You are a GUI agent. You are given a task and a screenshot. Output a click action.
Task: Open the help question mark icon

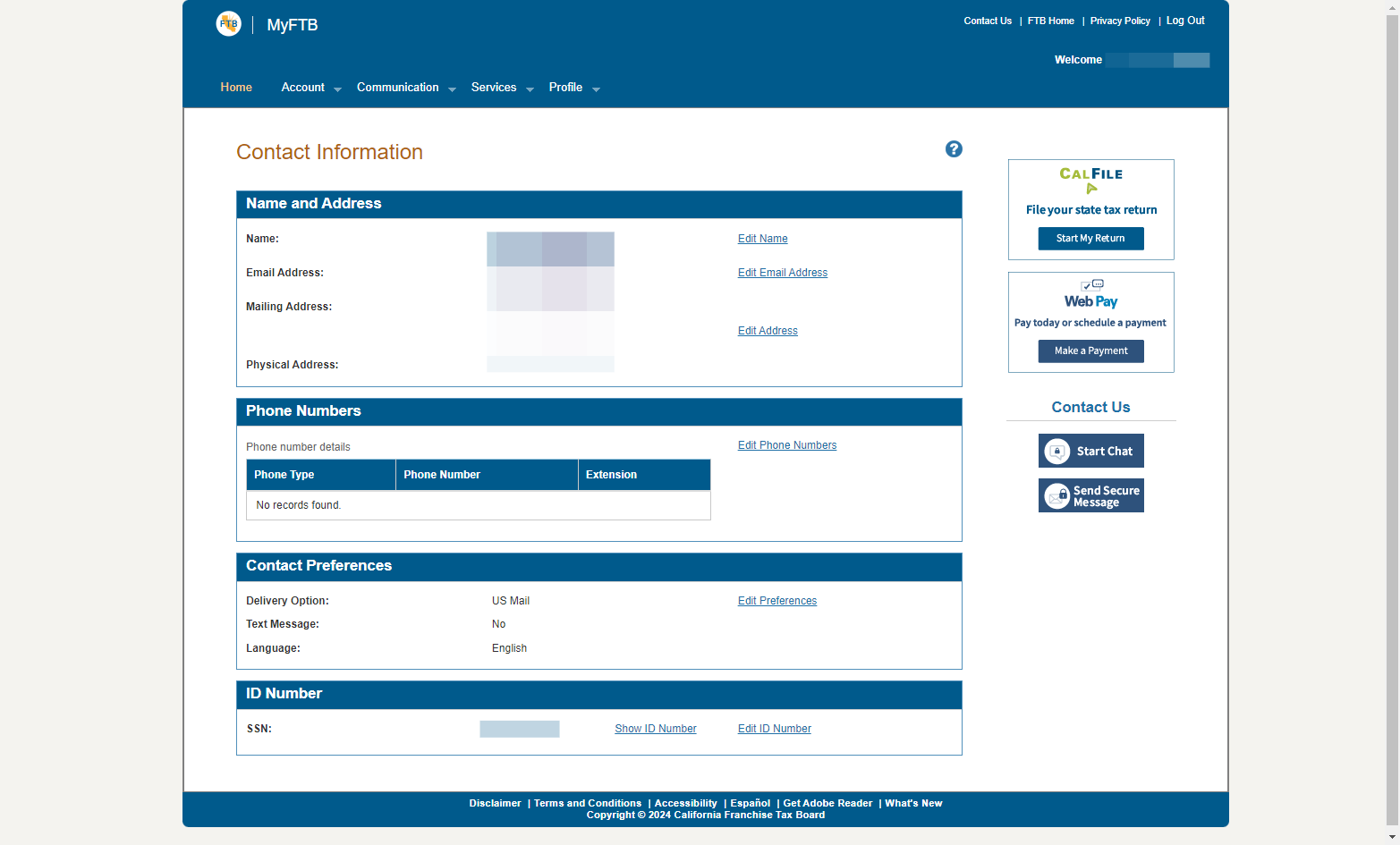tap(954, 149)
